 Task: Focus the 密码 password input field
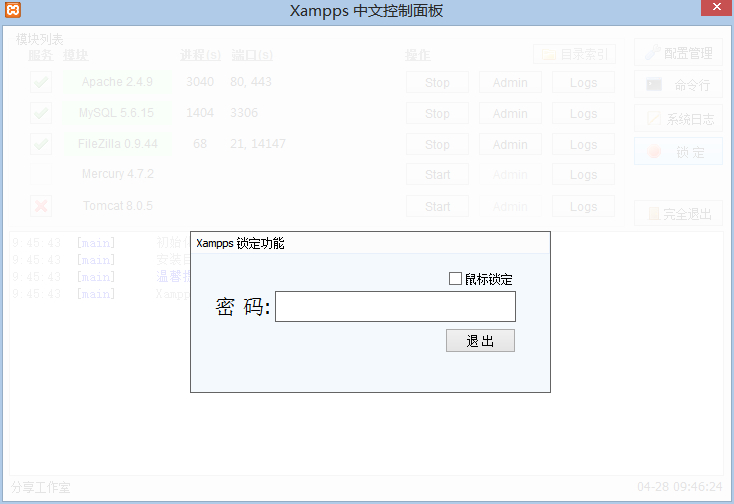click(395, 307)
